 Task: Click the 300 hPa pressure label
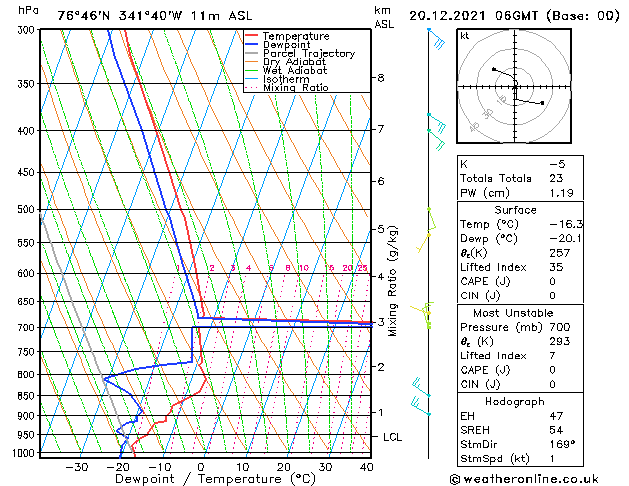[x=28, y=30]
